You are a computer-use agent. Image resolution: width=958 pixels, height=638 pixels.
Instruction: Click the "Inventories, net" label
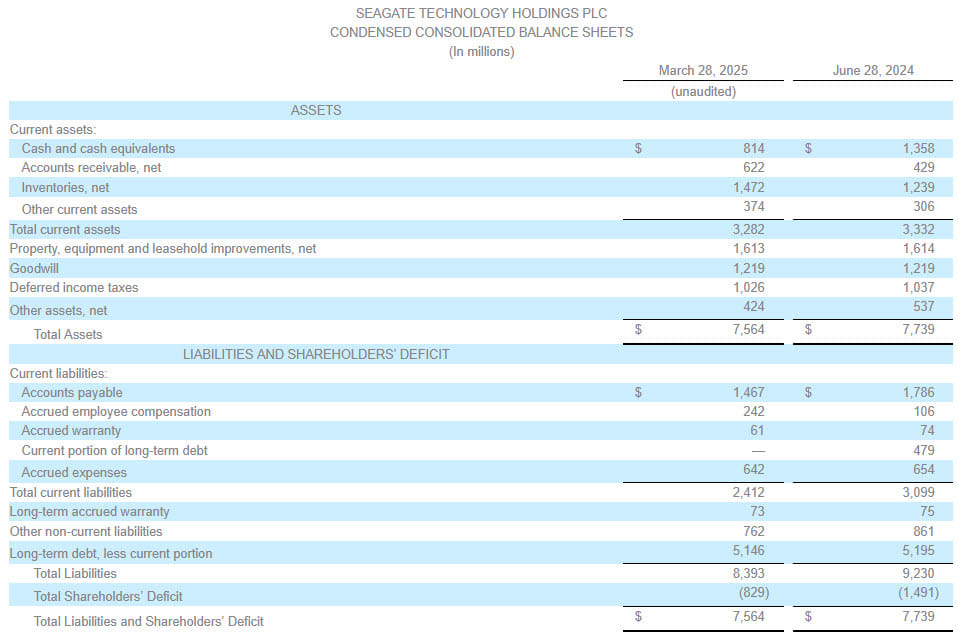65,188
